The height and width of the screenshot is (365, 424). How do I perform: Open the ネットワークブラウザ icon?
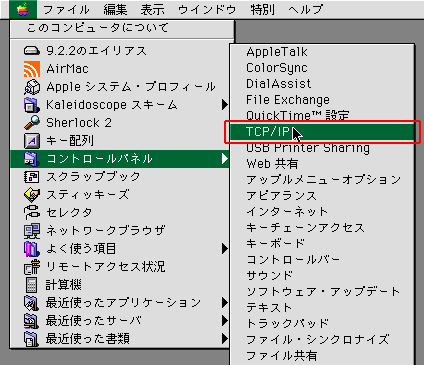tap(32, 231)
